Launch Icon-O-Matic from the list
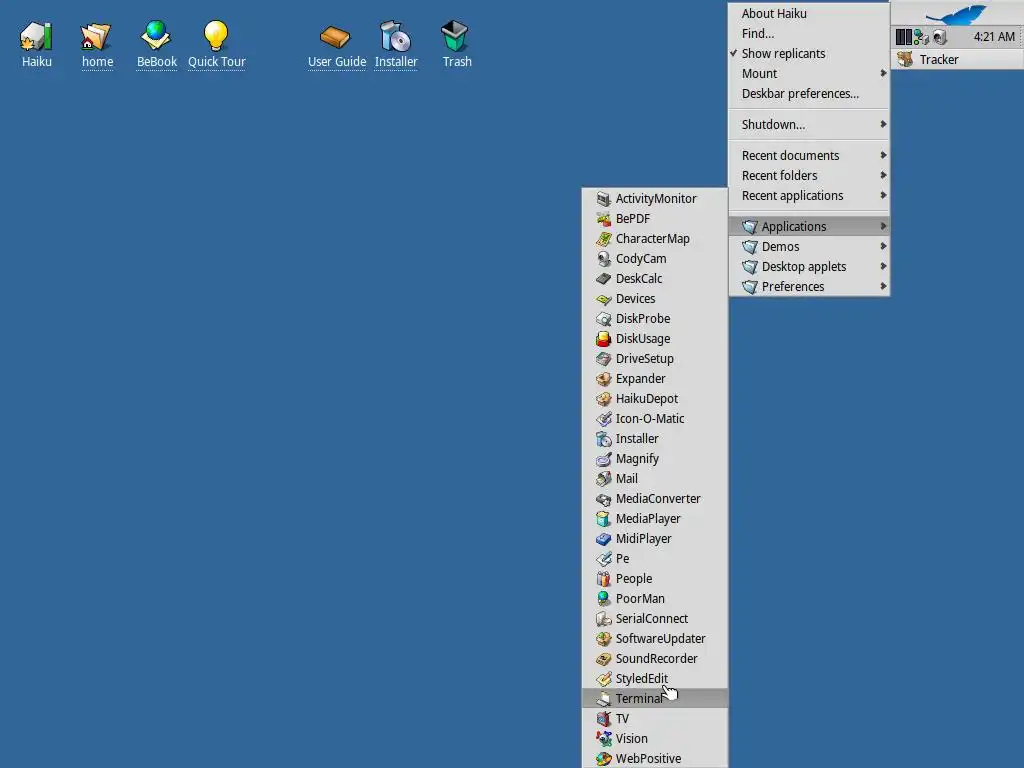The image size is (1024, 768). click(655, 419)
